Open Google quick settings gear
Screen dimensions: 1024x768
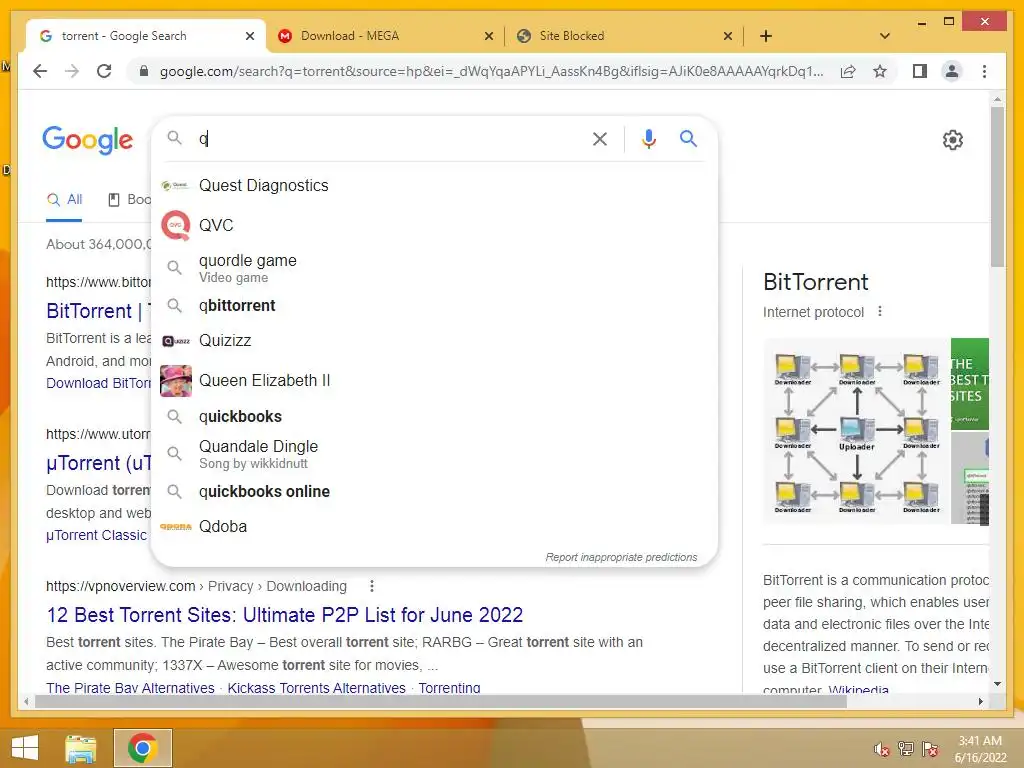pos(953,140)
